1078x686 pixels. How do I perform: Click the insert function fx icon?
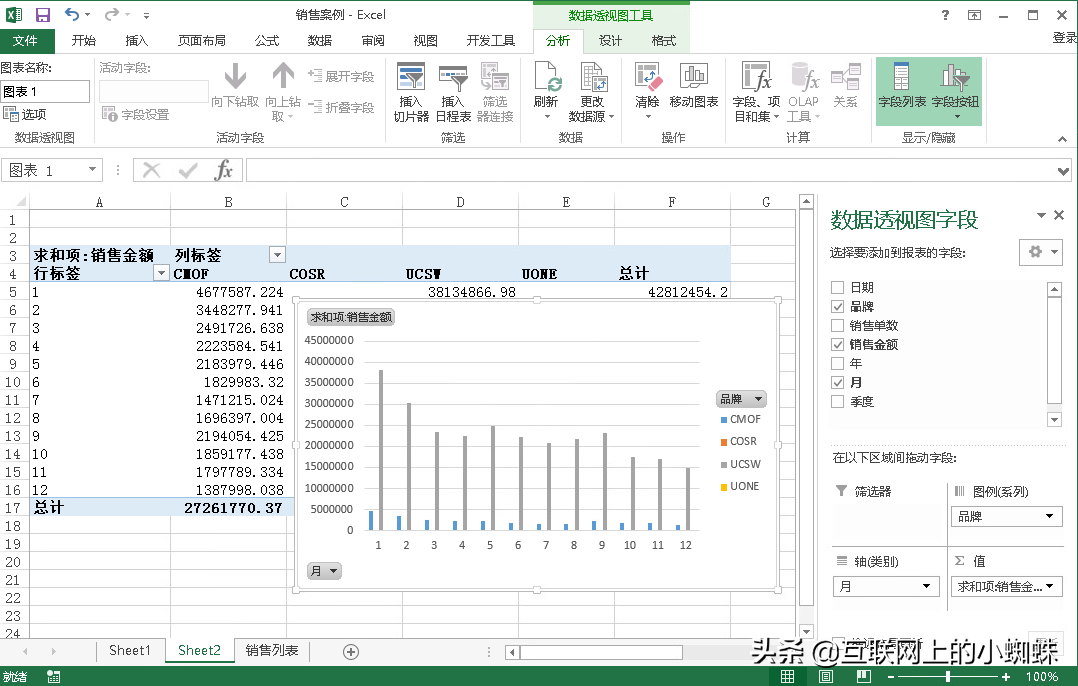pos(223,170)
